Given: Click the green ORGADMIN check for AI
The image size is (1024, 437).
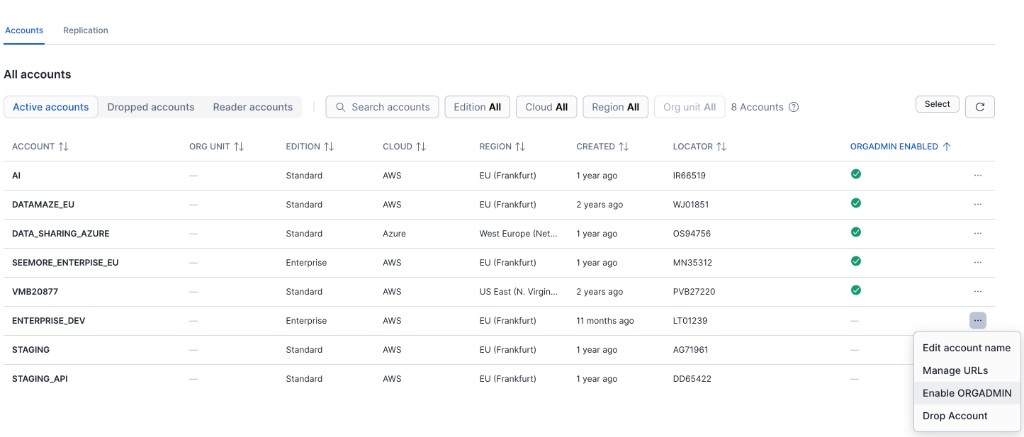Looking at the screenshot, I should tap(856, 174).
